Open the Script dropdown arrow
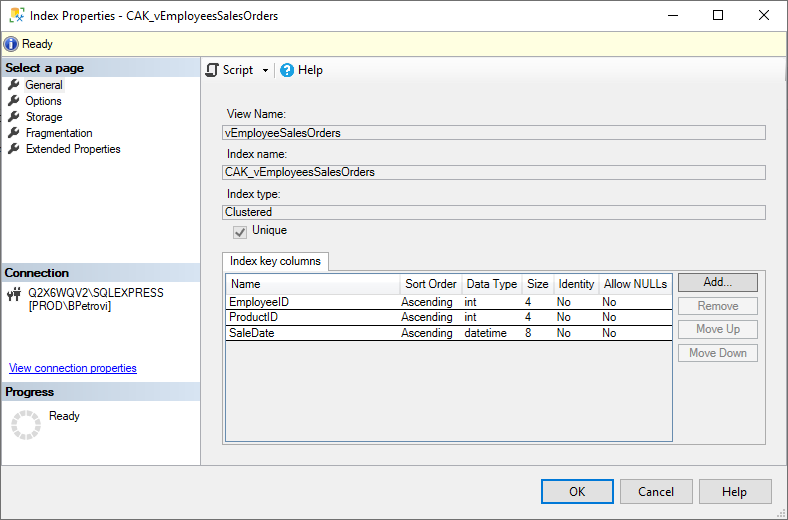 (x=265, y=70)
